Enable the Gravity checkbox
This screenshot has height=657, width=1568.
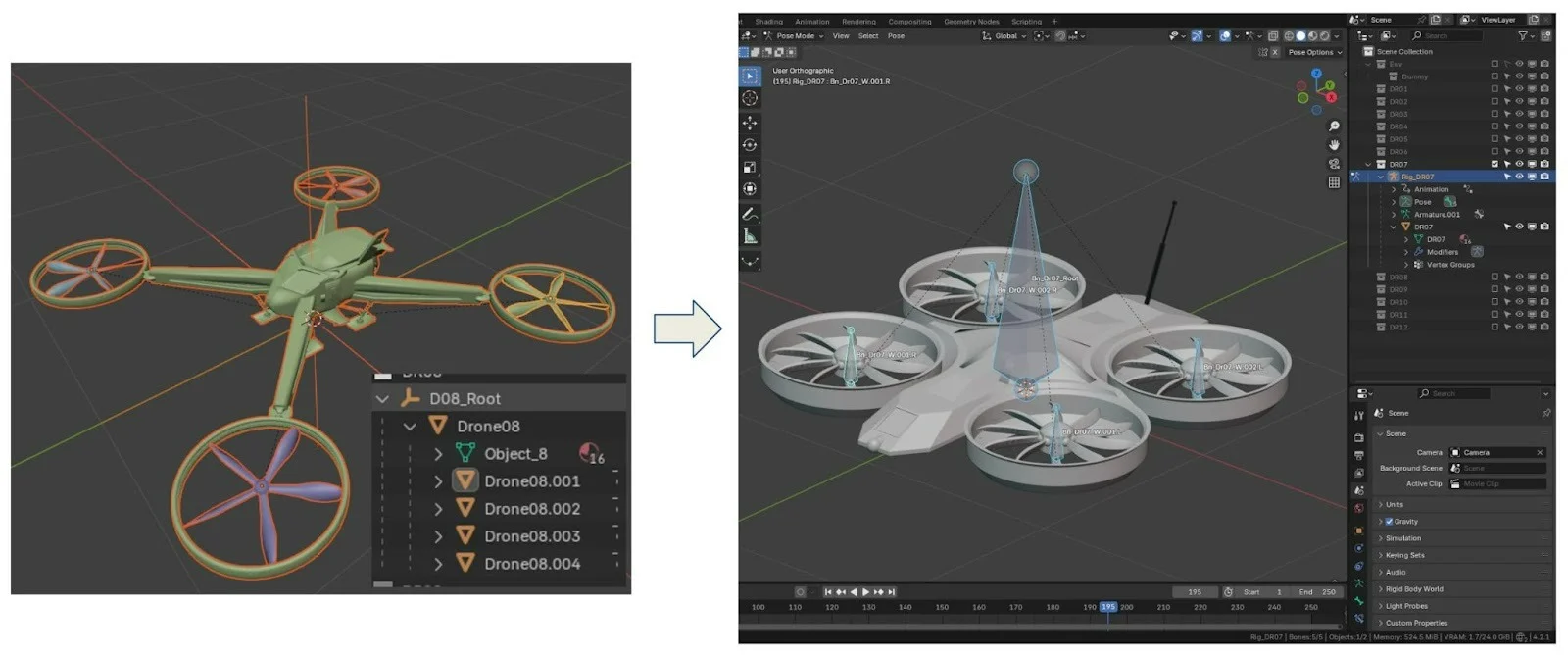click(x=1389, y=522)
